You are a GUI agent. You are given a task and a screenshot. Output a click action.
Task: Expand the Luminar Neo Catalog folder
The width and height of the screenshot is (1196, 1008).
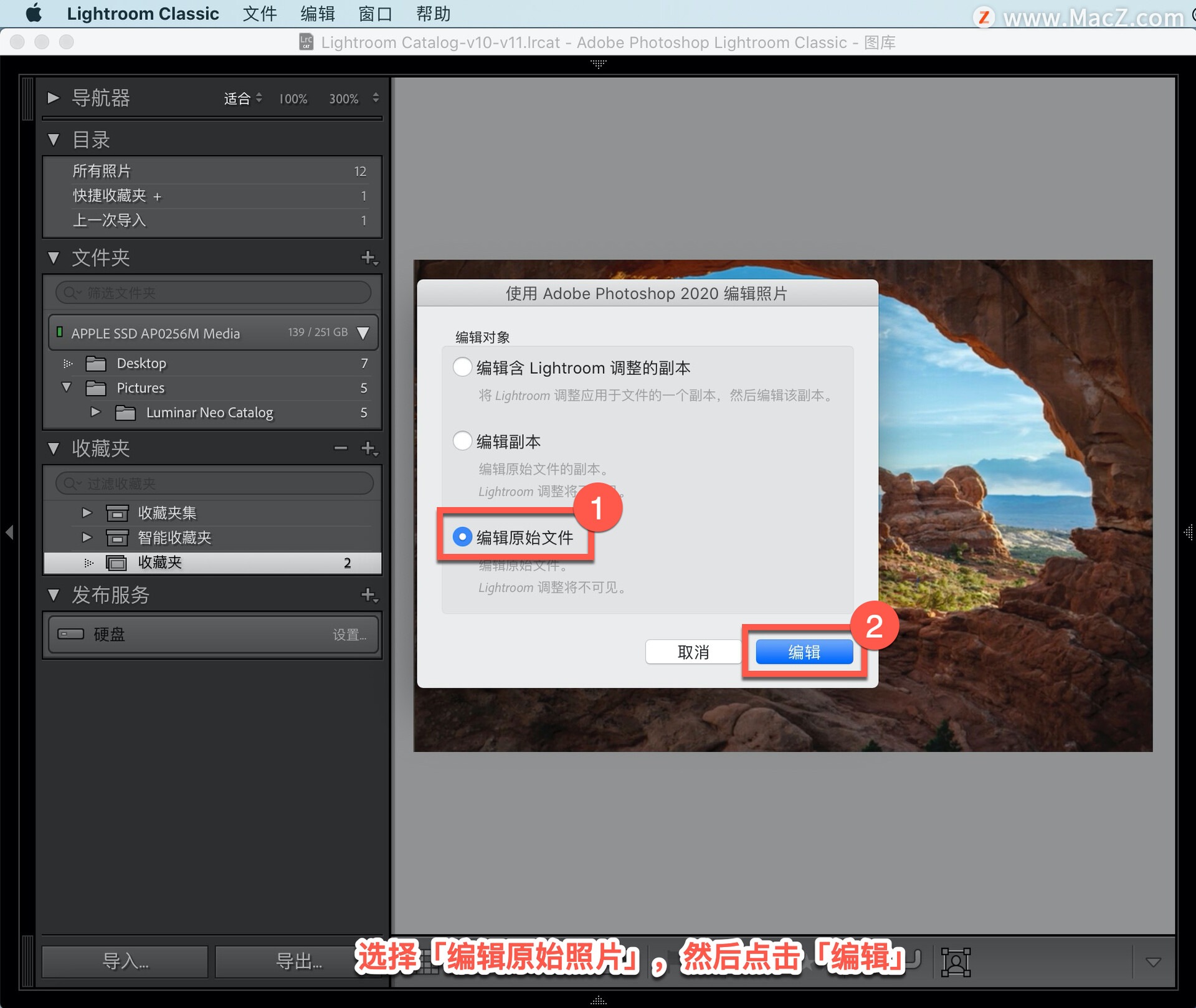coord(95,412)
